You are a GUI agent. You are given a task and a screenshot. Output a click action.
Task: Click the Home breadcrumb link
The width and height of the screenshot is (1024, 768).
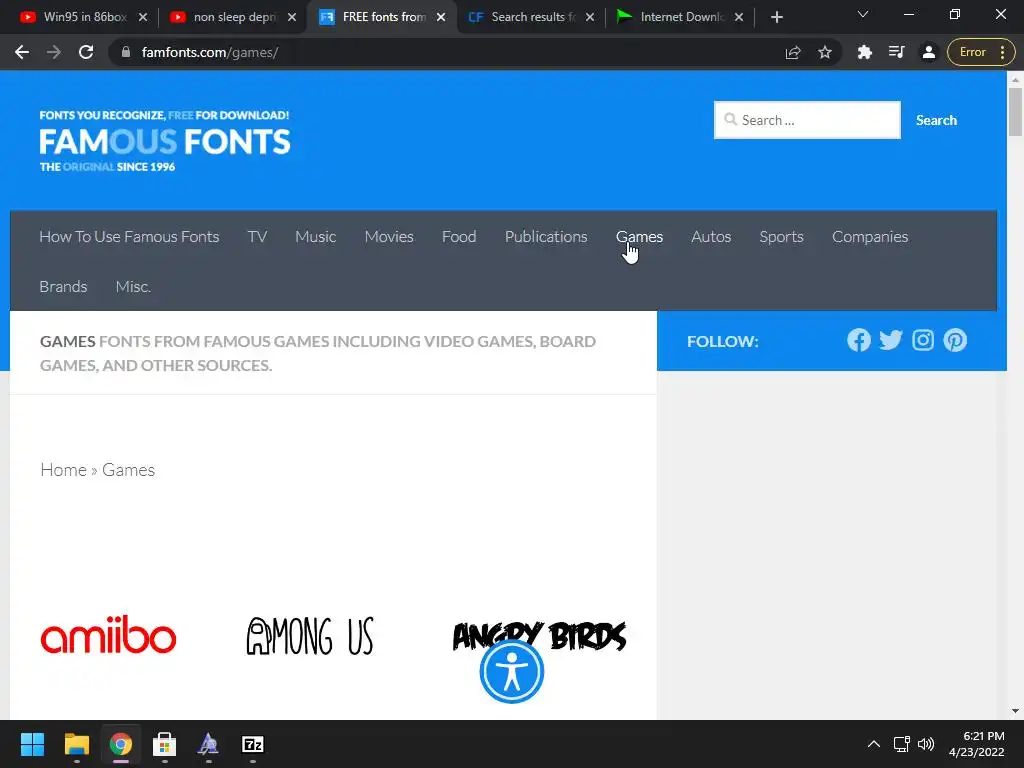click(63, 470)
